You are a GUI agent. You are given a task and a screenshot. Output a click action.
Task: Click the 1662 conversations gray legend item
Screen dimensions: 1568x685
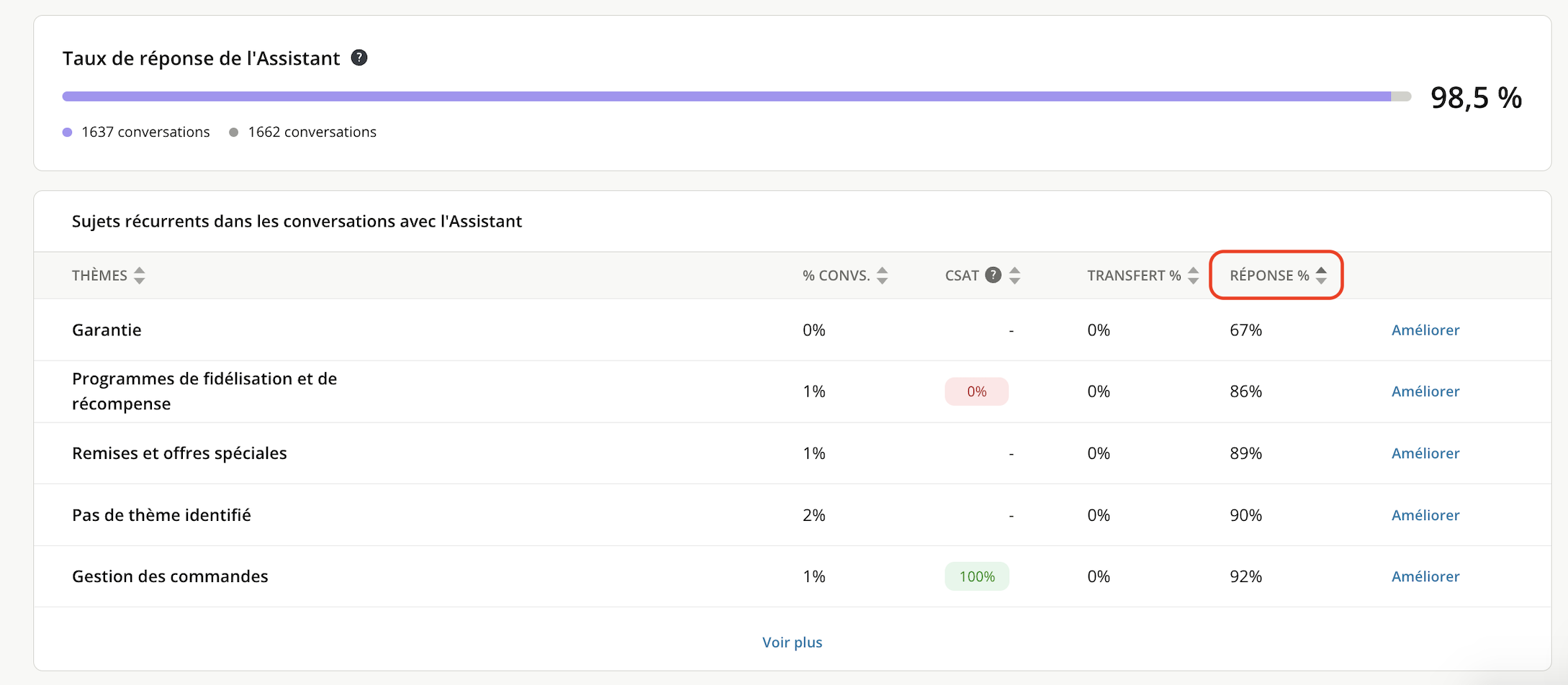coord(311,132)
